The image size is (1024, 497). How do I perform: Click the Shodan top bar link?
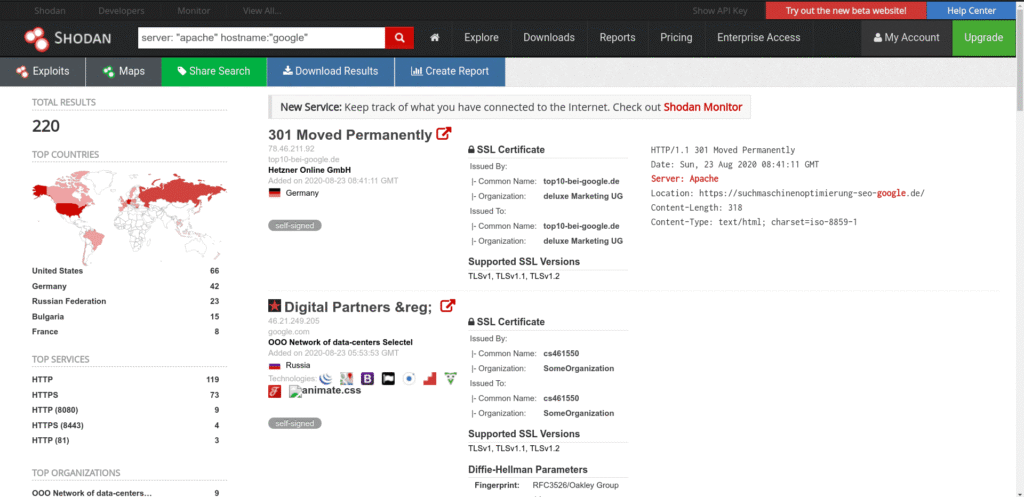tap(50, 10)
